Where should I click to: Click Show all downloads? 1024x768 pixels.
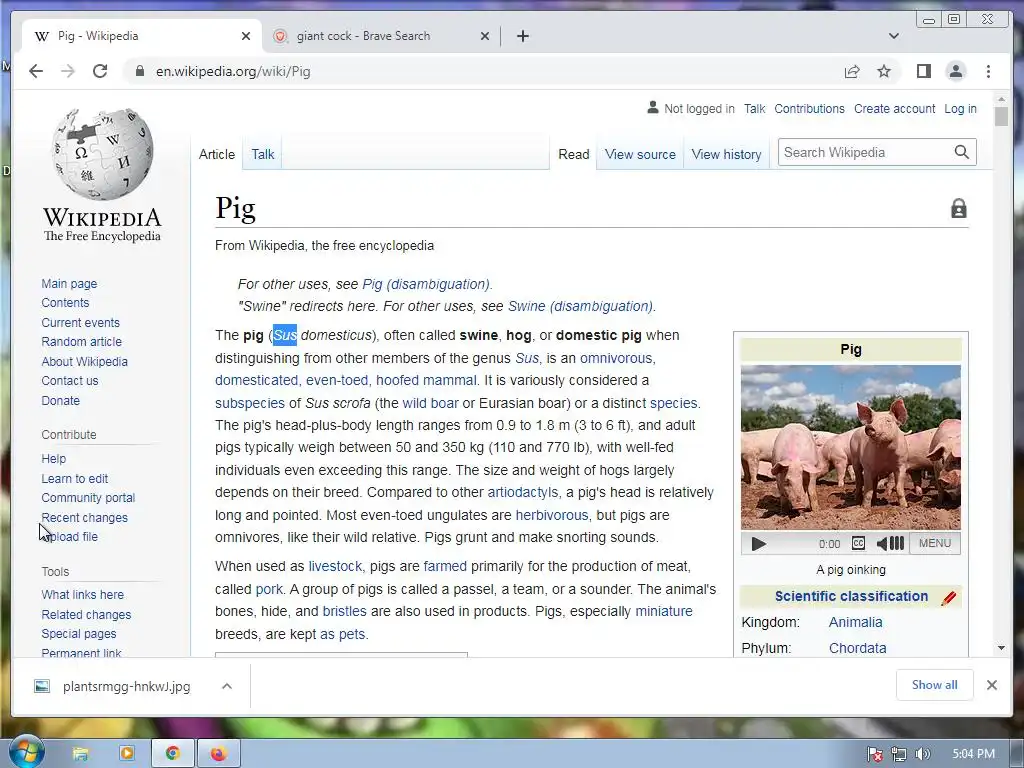point(935,685)
